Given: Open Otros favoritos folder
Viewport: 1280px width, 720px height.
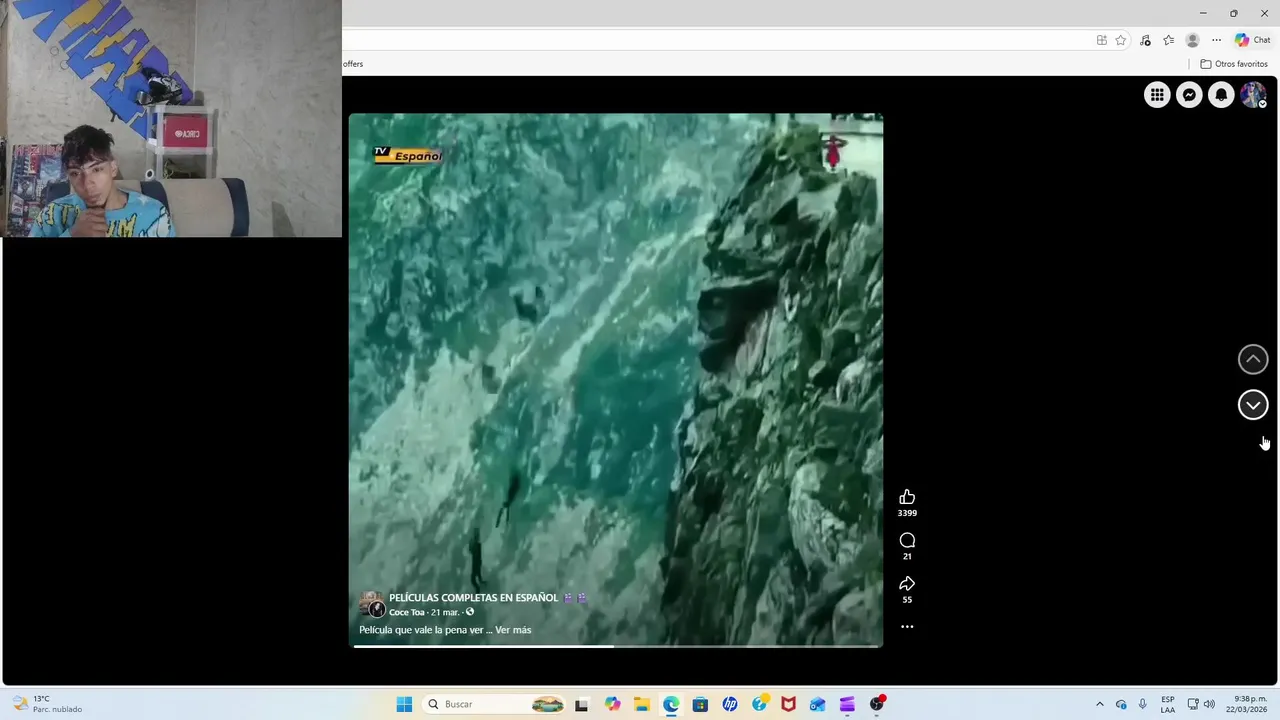Looking at the screenshot, I should (x=1234, y=64).
